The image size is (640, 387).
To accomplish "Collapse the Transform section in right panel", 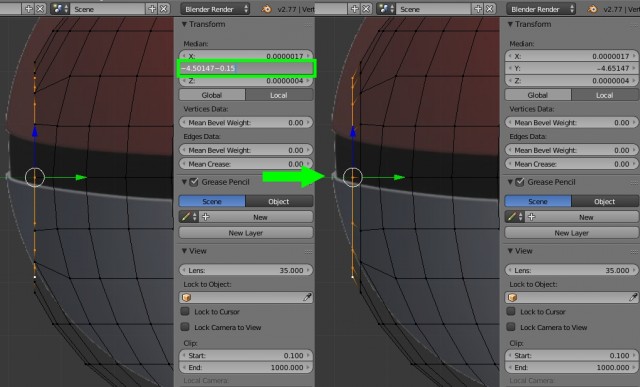I will pos(511,24).
